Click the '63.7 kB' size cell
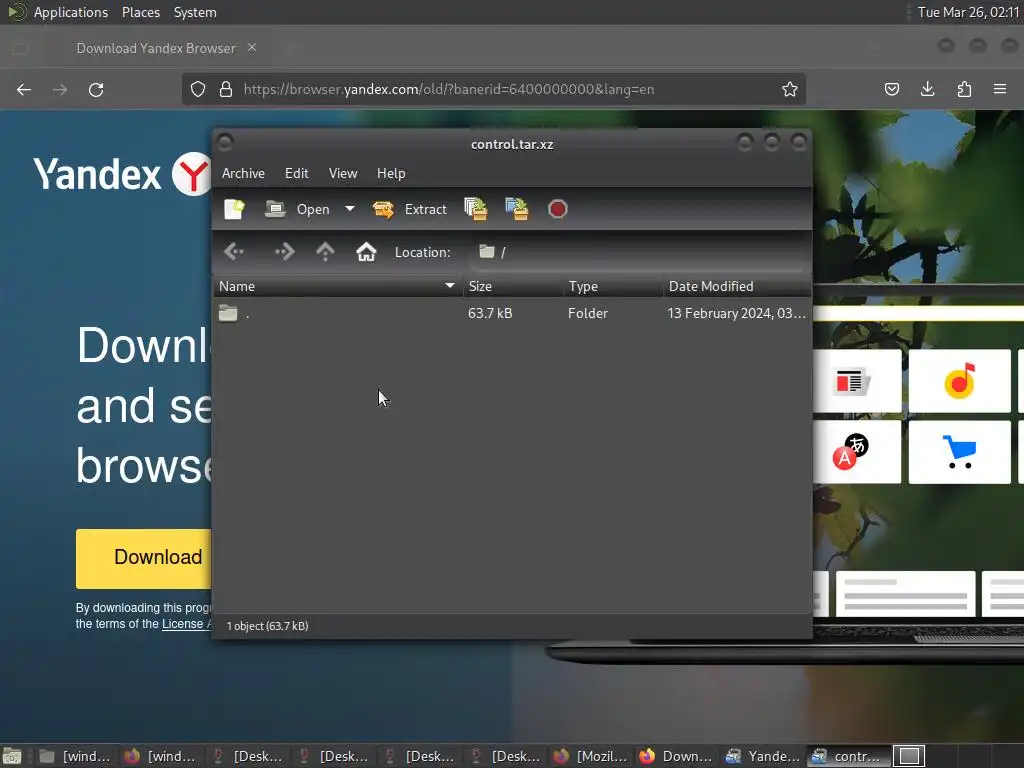The width and height of the screenshot is (1024, 768). 490,313
